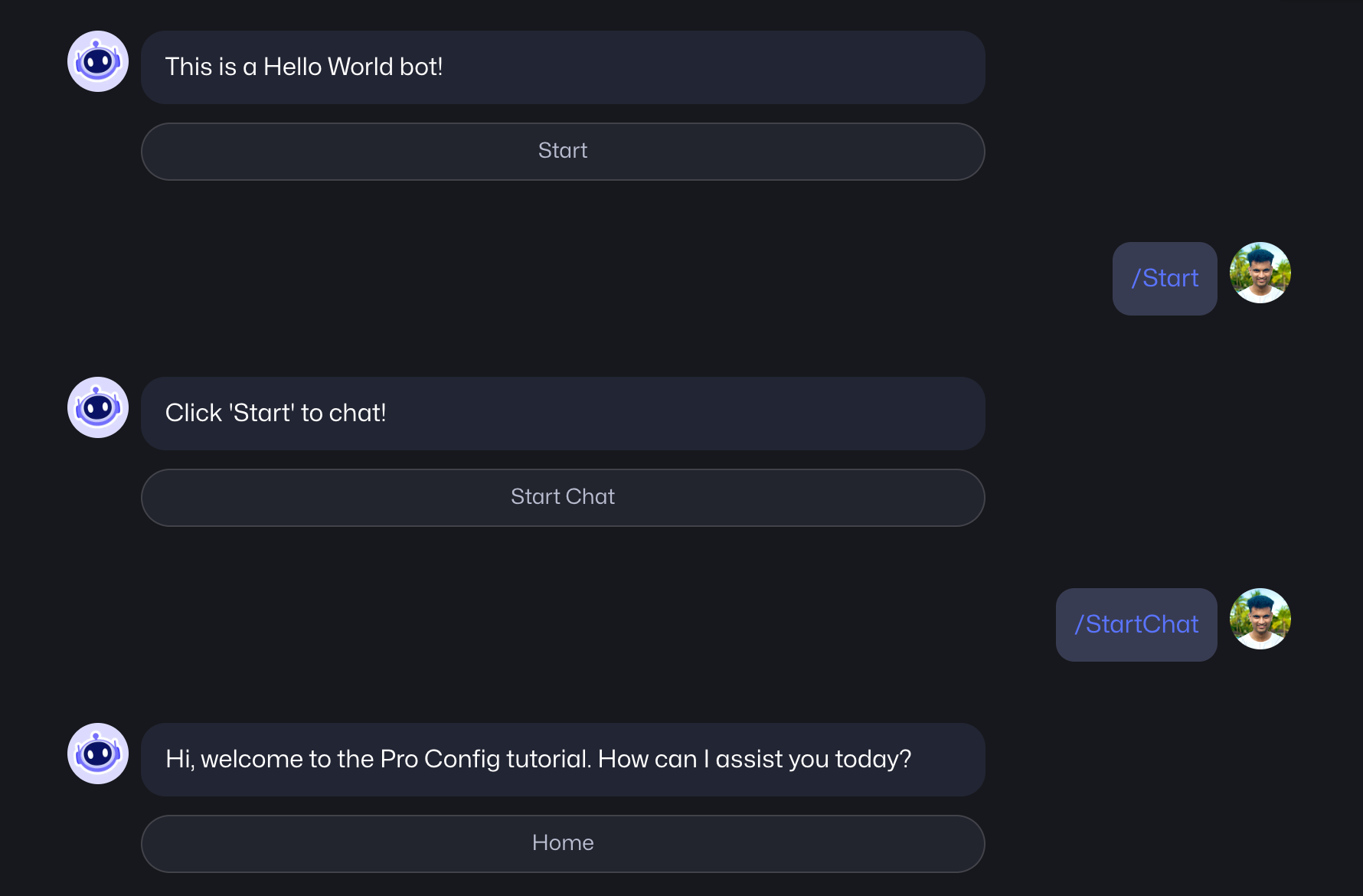Click the sentence "How can I assist you today?"
The image size is (1363, 896).
point(754,760)
